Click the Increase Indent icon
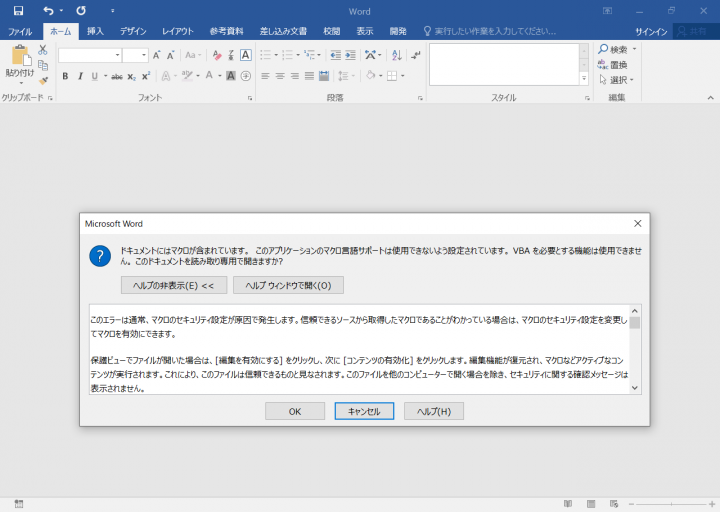 pyautogui.click(x=350, y=55)
